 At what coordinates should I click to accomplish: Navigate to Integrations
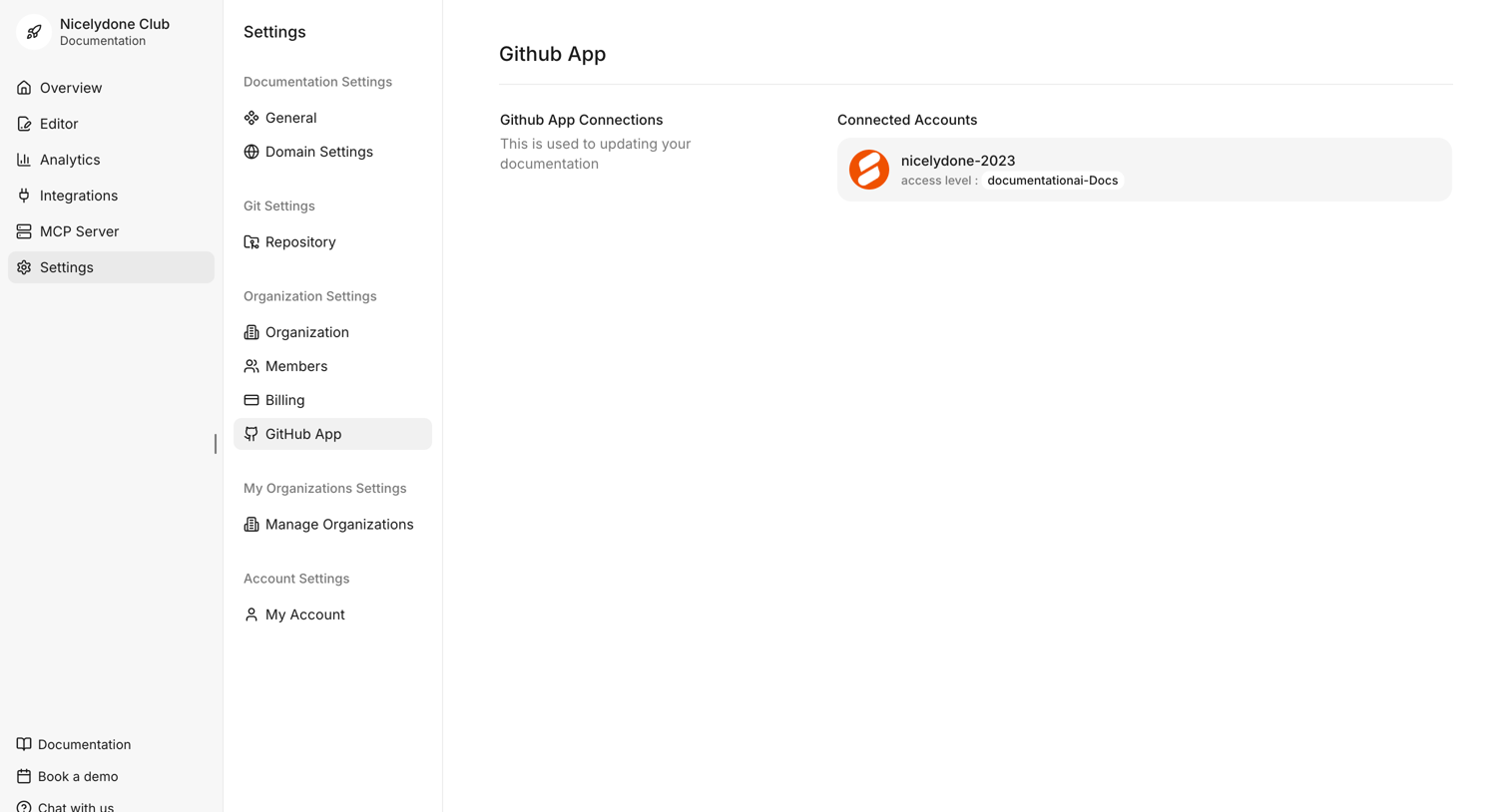point(111,196)
